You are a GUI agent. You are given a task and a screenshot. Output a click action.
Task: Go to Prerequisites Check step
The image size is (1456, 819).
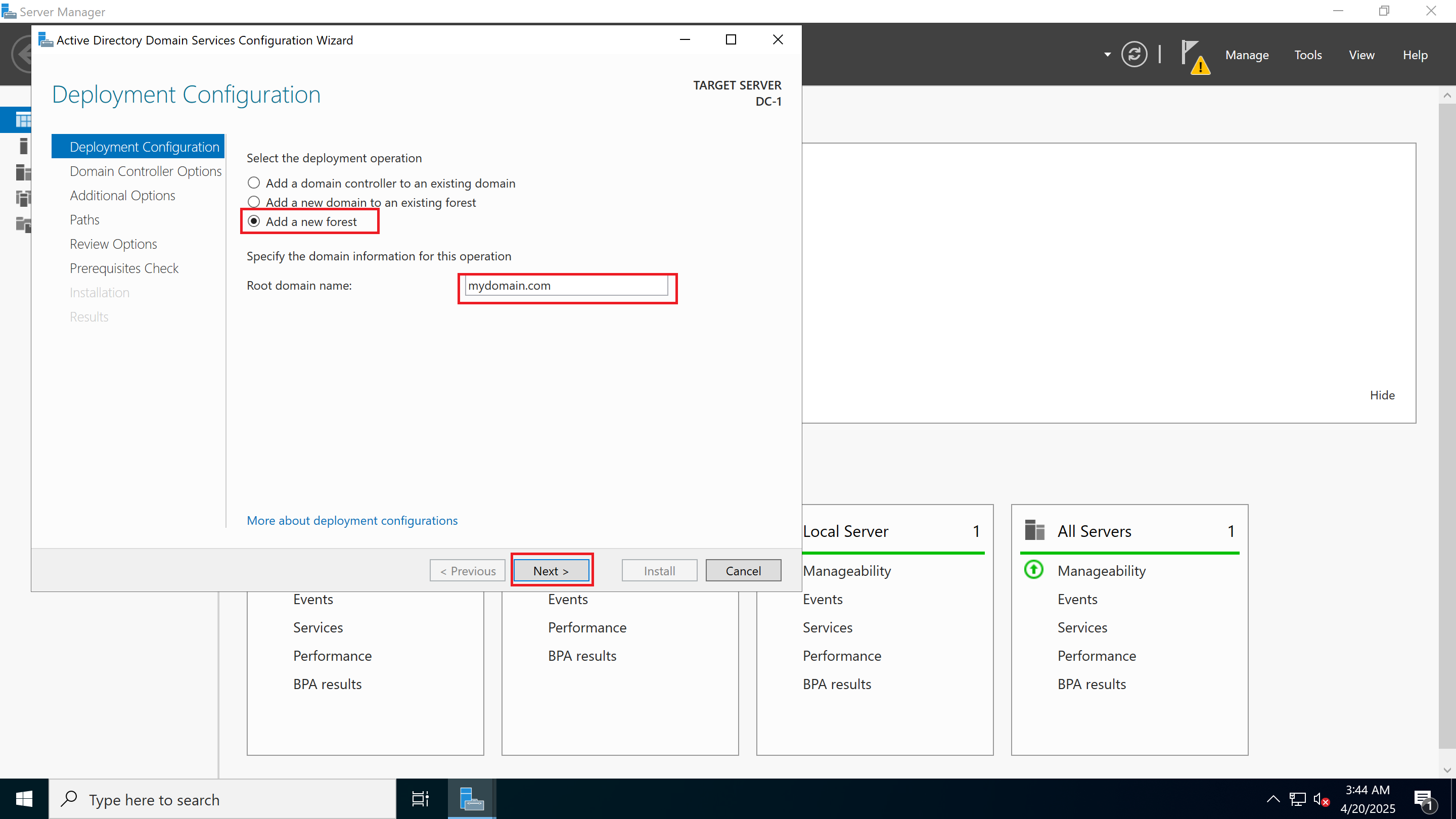pos(124,268)
